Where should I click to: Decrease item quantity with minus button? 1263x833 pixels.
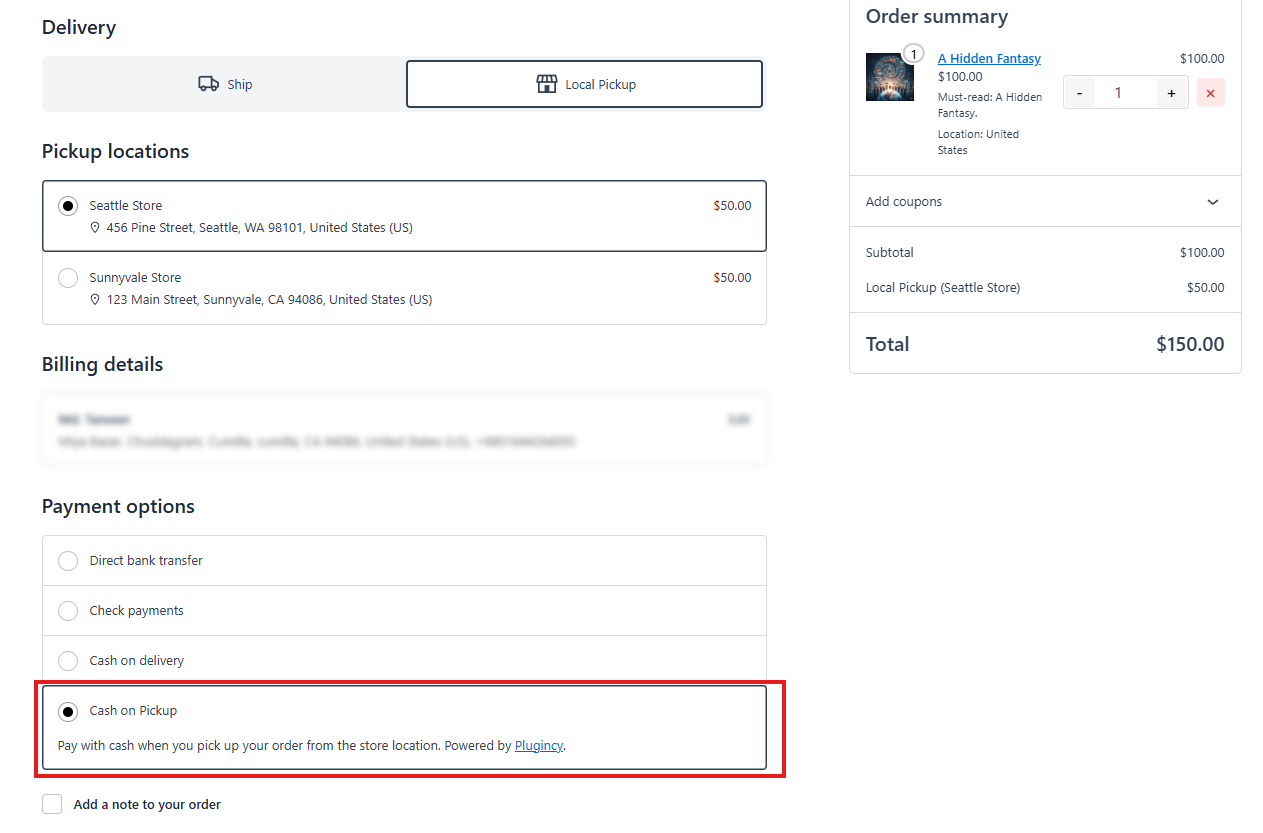(x=1079, y=93)
